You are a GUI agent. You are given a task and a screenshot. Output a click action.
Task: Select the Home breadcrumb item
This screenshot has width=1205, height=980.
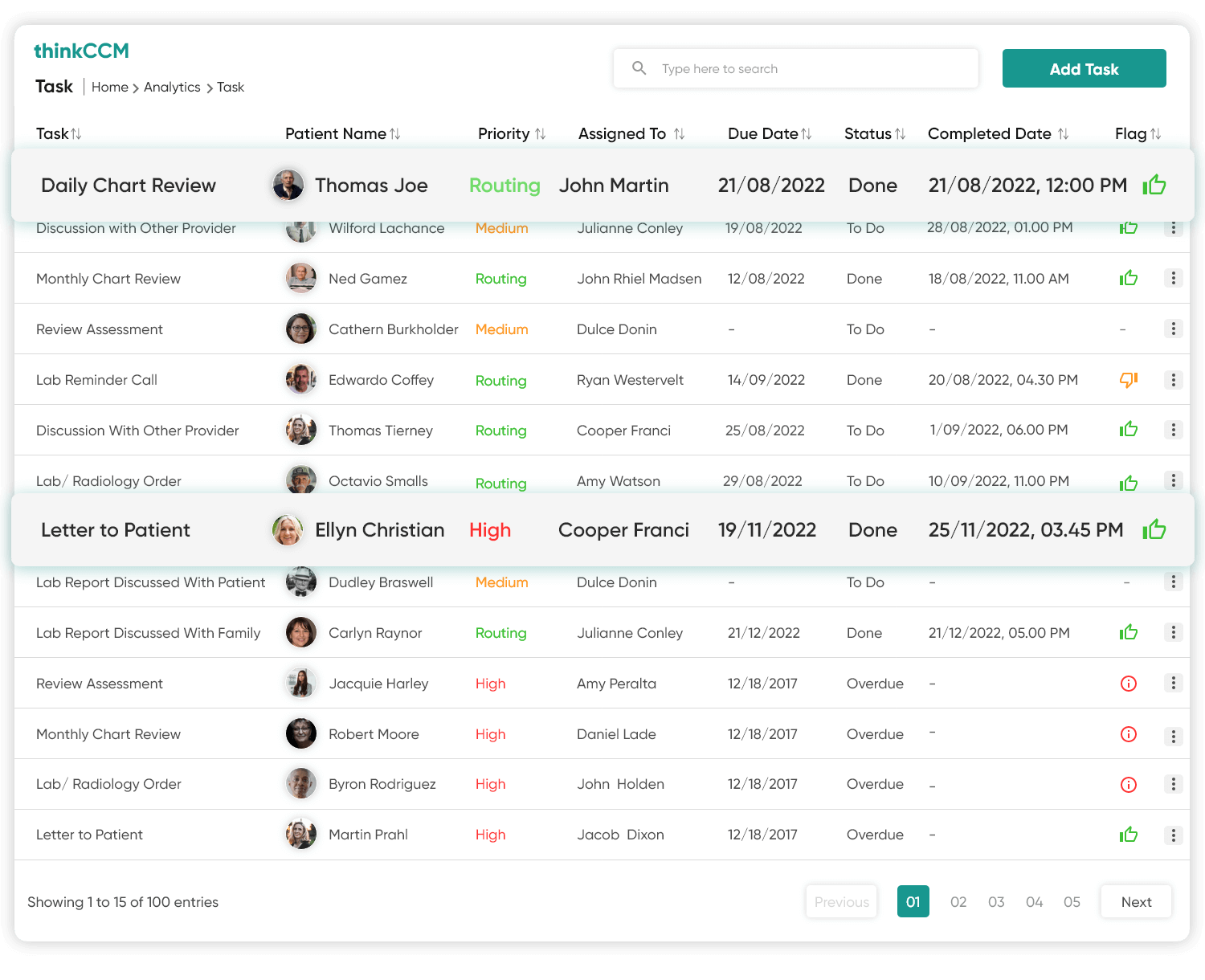point(109,87)
